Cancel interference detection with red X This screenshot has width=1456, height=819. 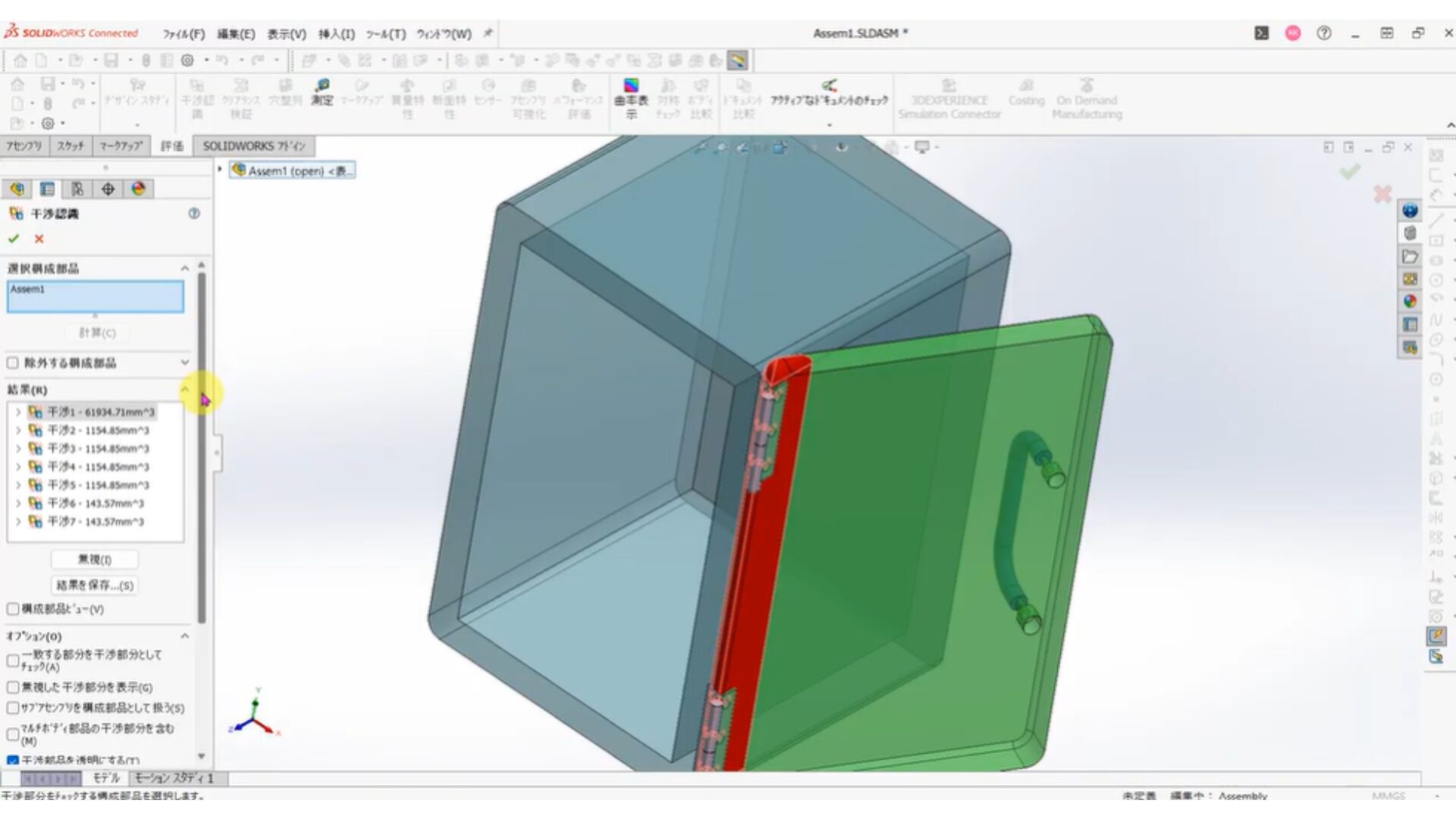[39, 239]
